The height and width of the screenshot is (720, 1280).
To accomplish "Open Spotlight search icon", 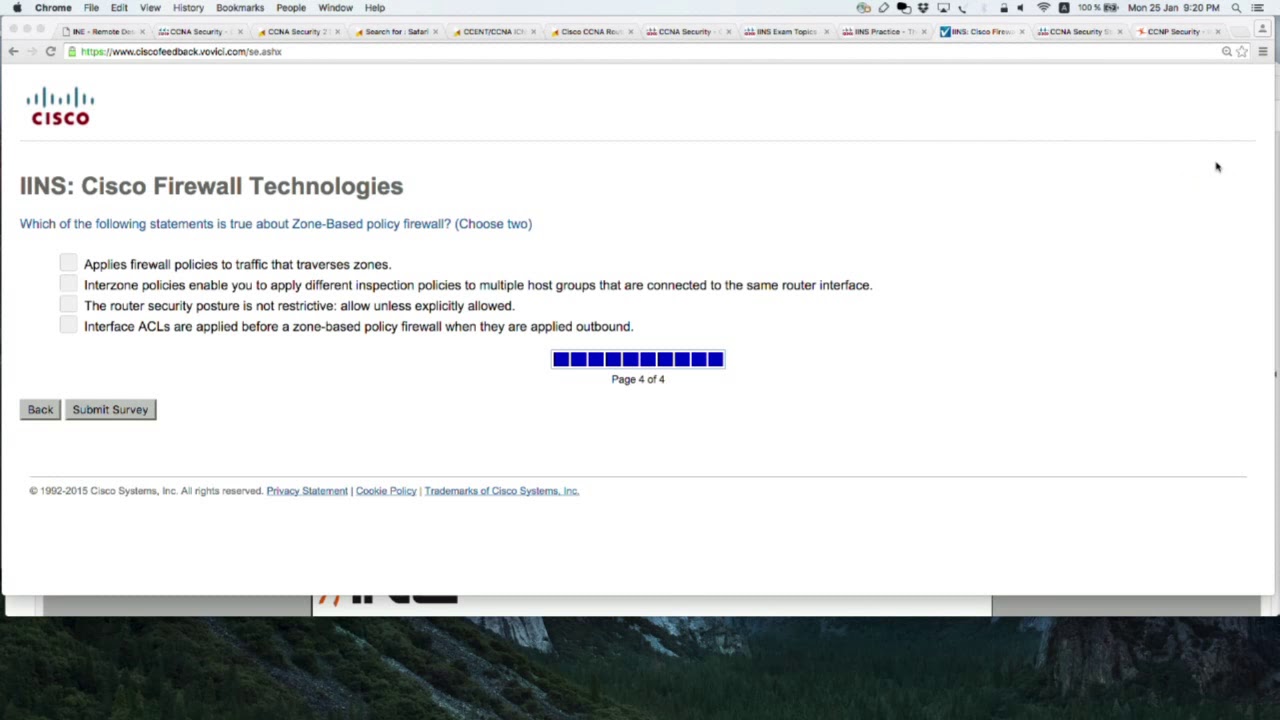I will (1236, 8).
